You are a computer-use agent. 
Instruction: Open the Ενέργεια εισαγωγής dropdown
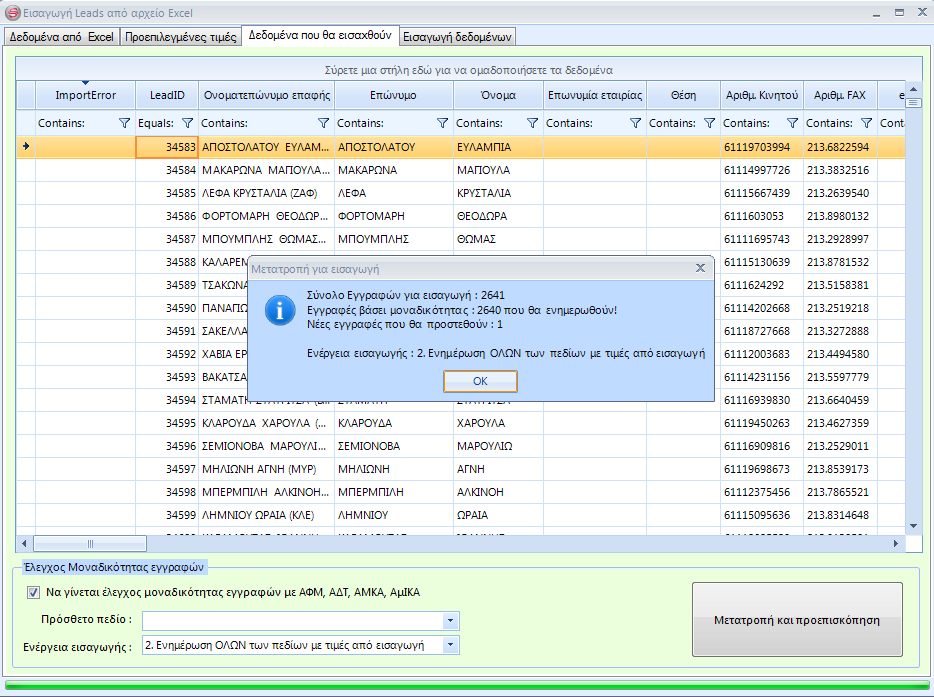pos(451,645)
